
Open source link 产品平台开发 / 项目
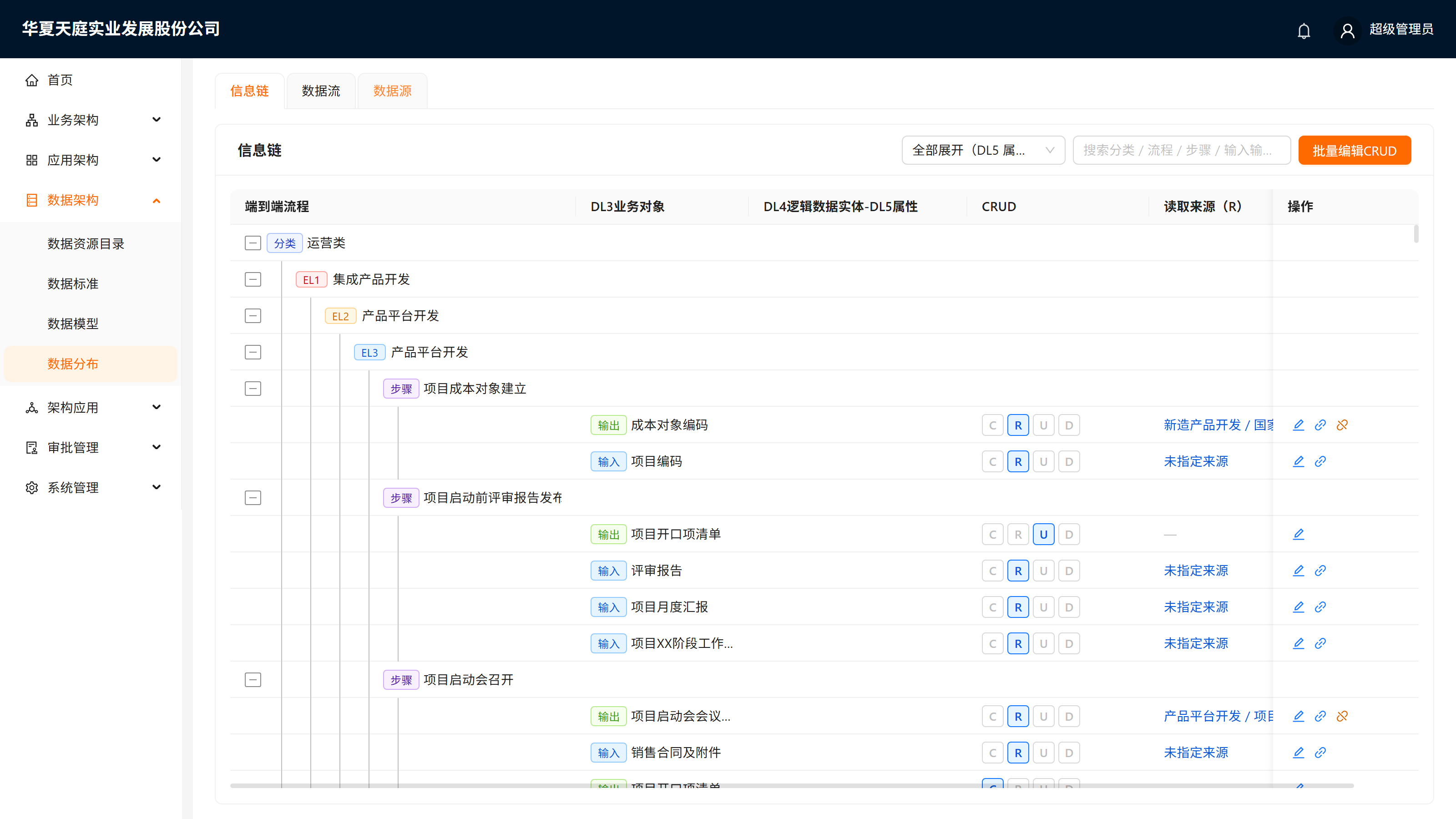coord(1218,716)
